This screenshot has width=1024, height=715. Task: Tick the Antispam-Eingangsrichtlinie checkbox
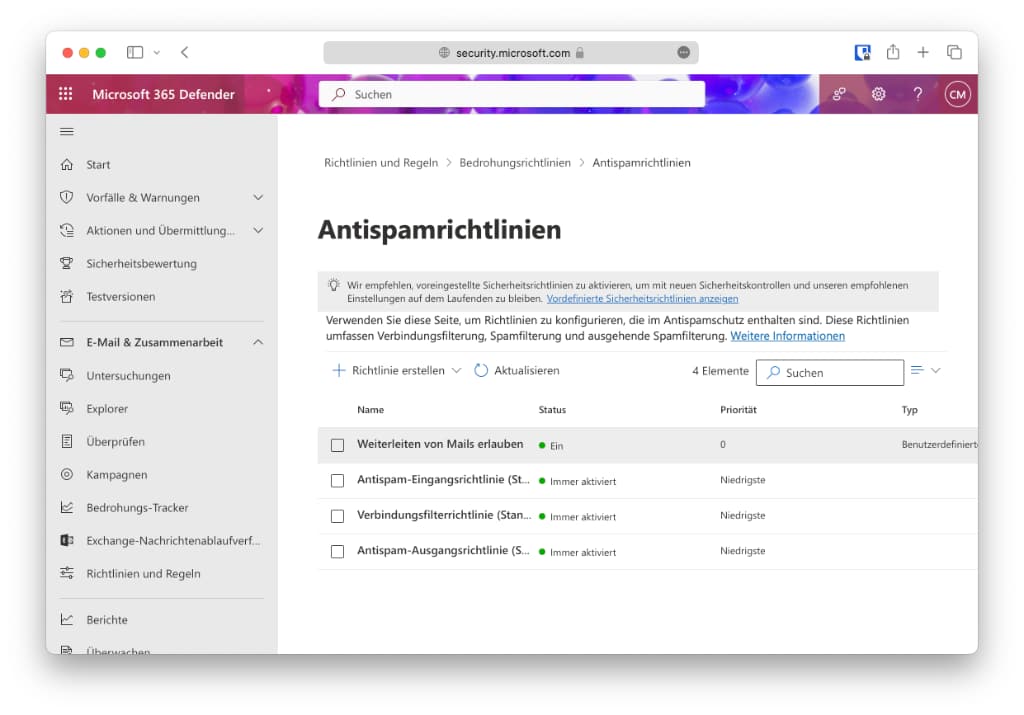tap(337, 481)
